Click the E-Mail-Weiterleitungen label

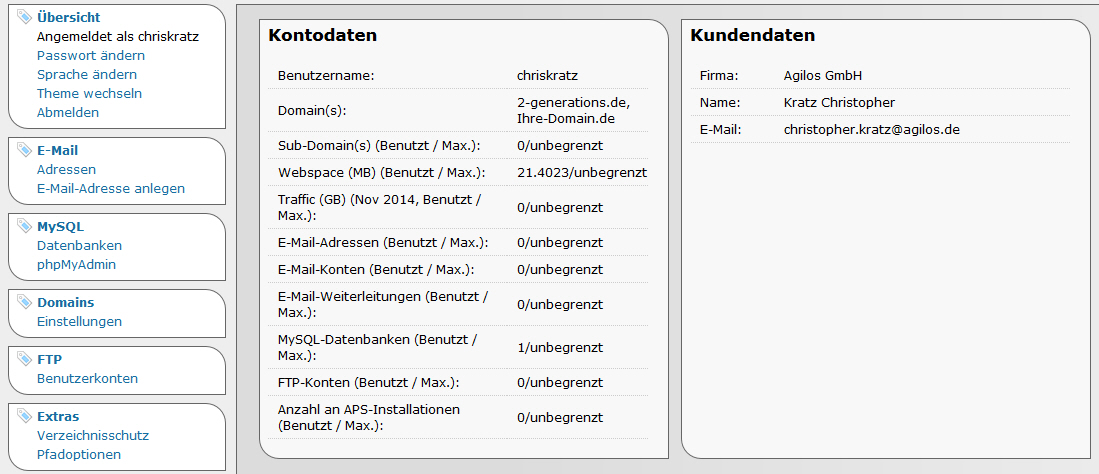click(383, 304)
